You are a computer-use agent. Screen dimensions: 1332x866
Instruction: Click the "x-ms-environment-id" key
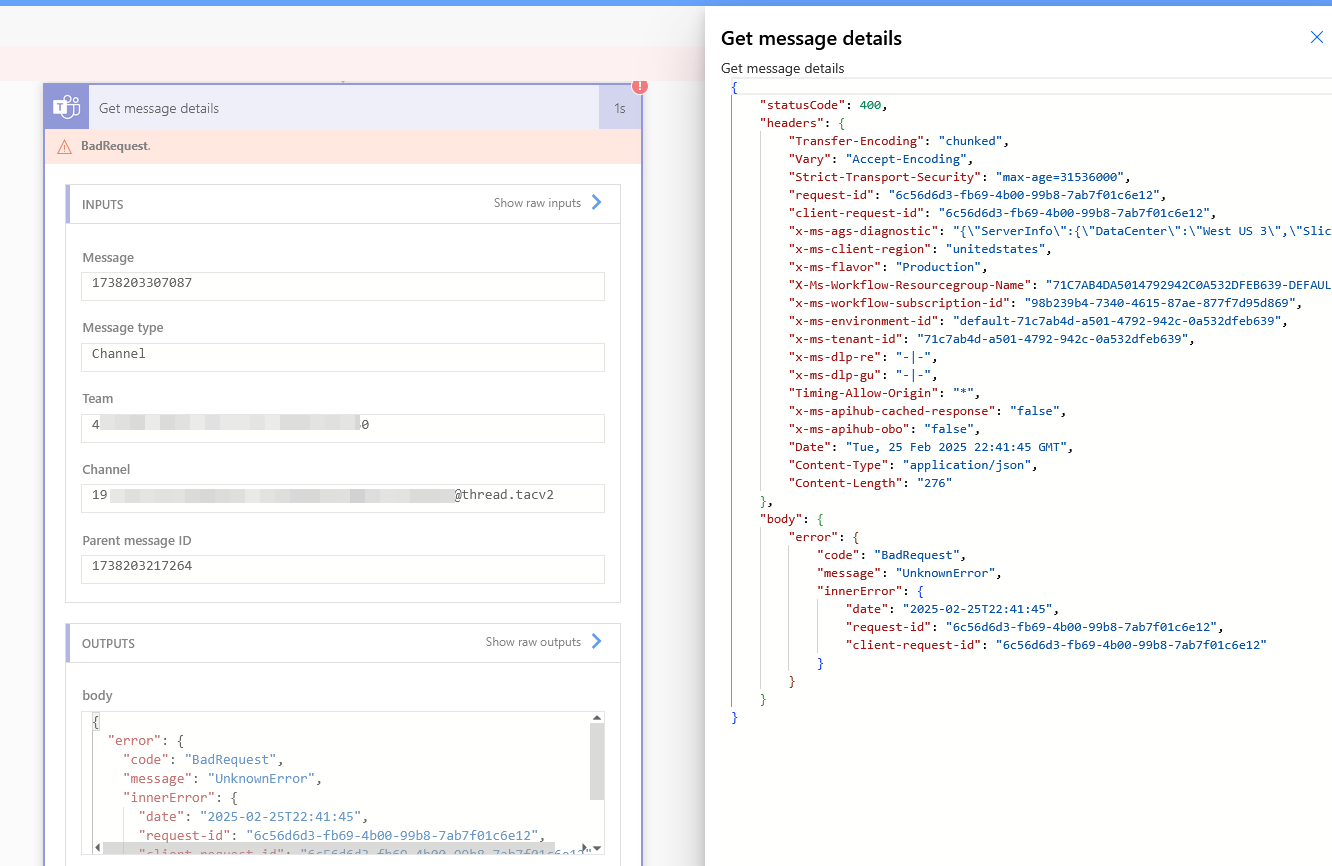863,321
